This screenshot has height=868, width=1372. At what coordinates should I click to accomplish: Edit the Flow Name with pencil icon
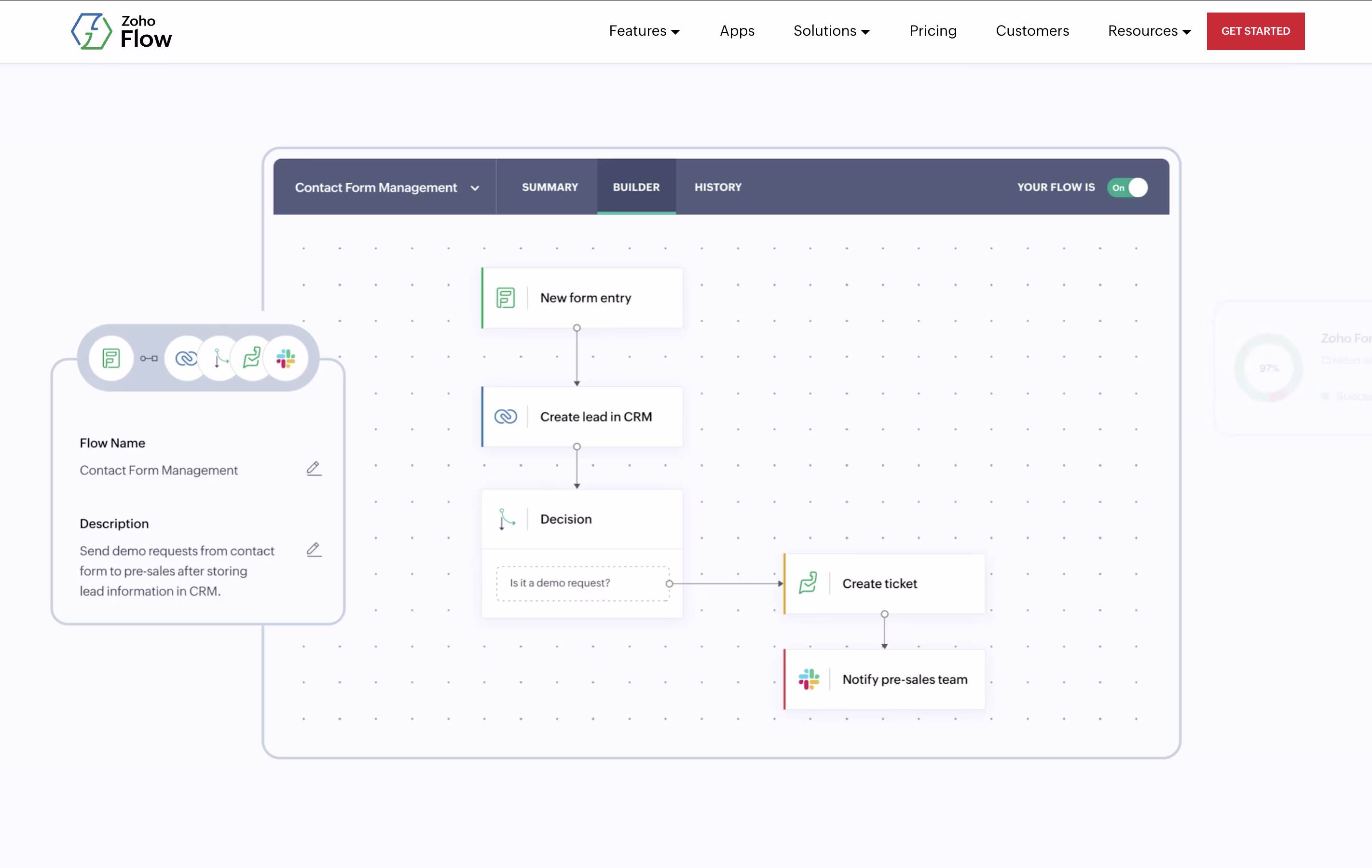pos(314,469)
